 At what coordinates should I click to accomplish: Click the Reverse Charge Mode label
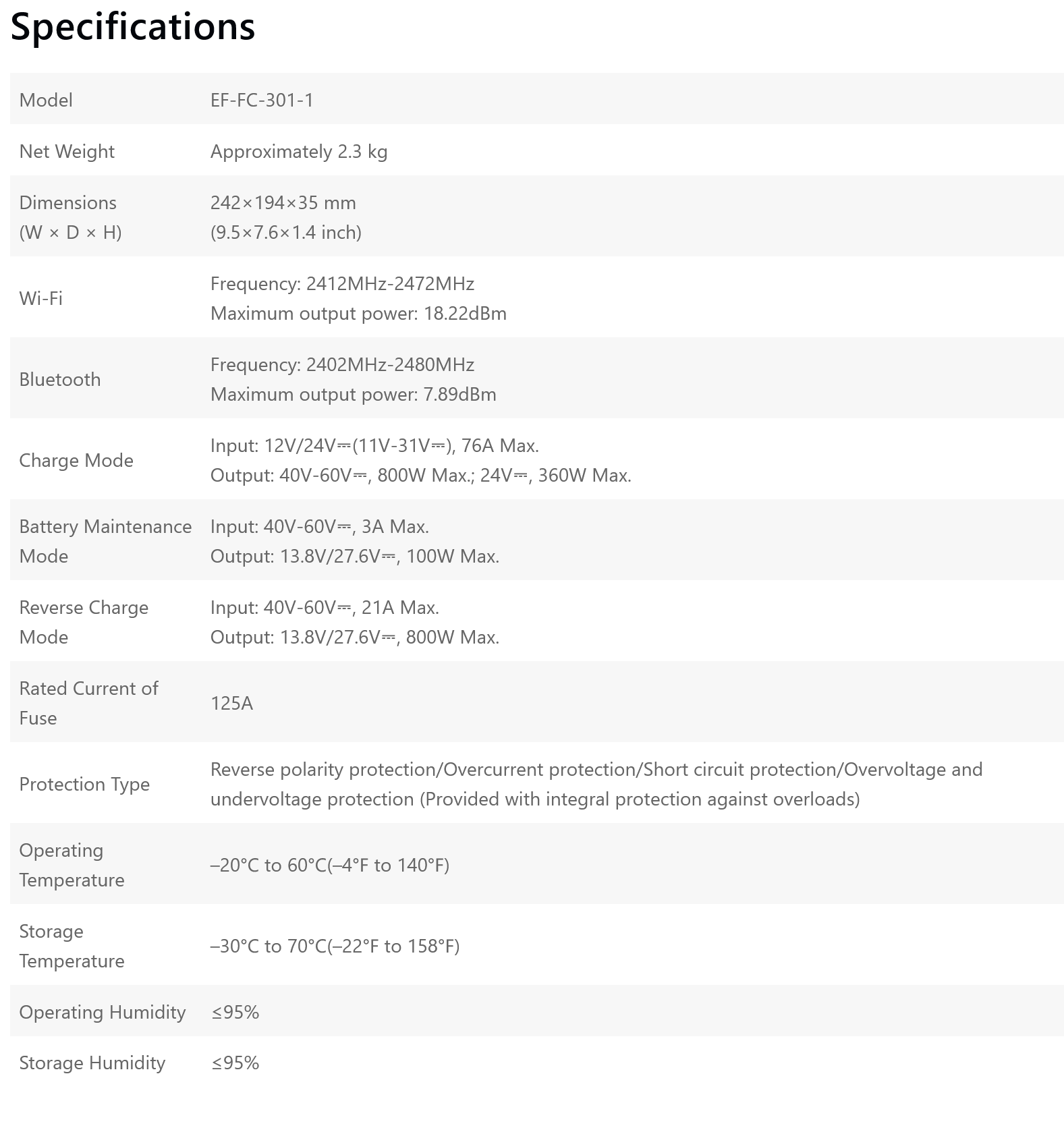[x=84, y=622]
